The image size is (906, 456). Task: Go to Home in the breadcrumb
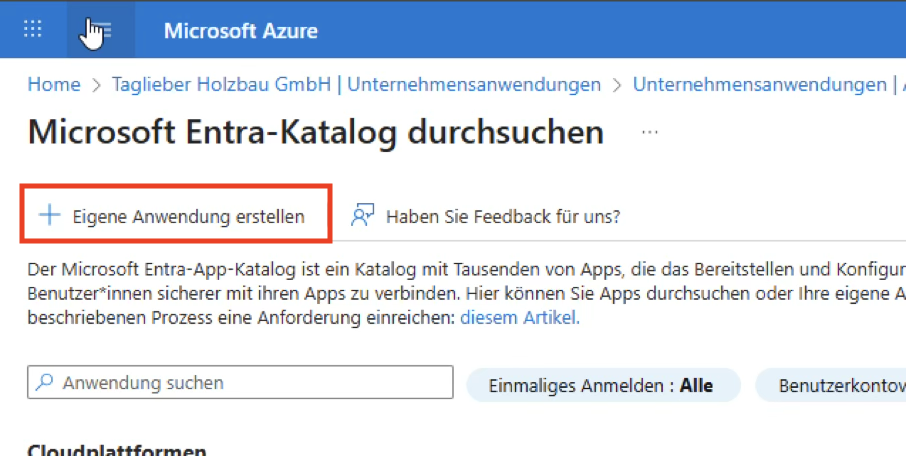click(x=53, y=85)
